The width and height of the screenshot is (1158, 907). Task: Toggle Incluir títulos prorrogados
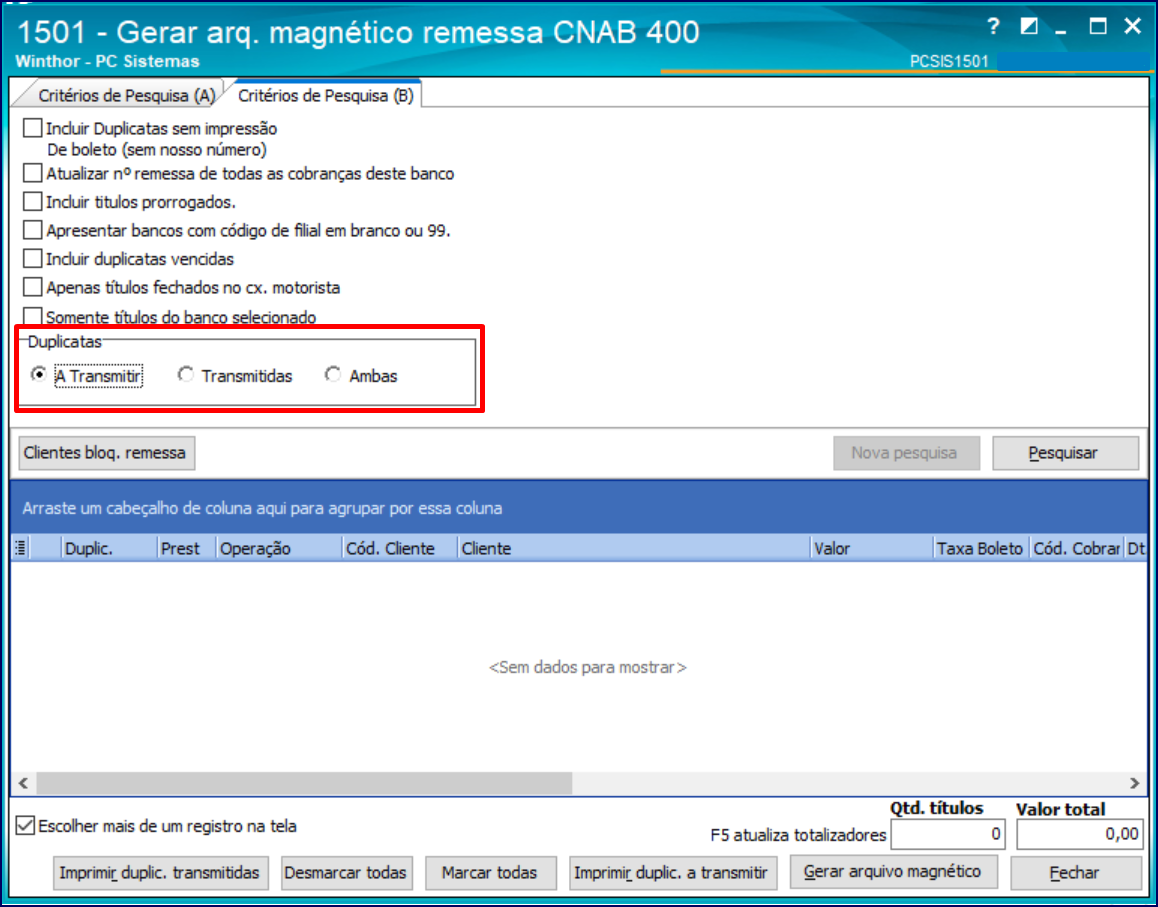tap(32, 201)
